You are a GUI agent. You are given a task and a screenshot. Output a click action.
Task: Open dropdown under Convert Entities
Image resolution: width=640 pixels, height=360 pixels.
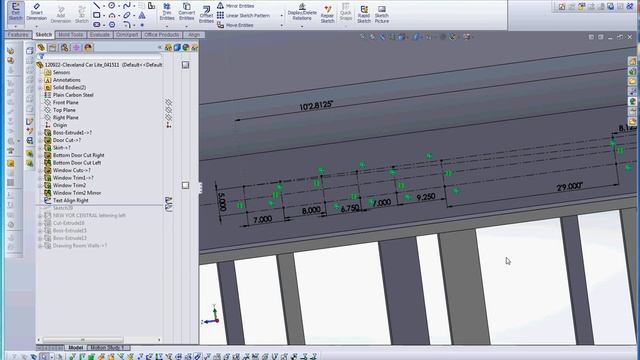pyautogui.click(x=187, y=26)
